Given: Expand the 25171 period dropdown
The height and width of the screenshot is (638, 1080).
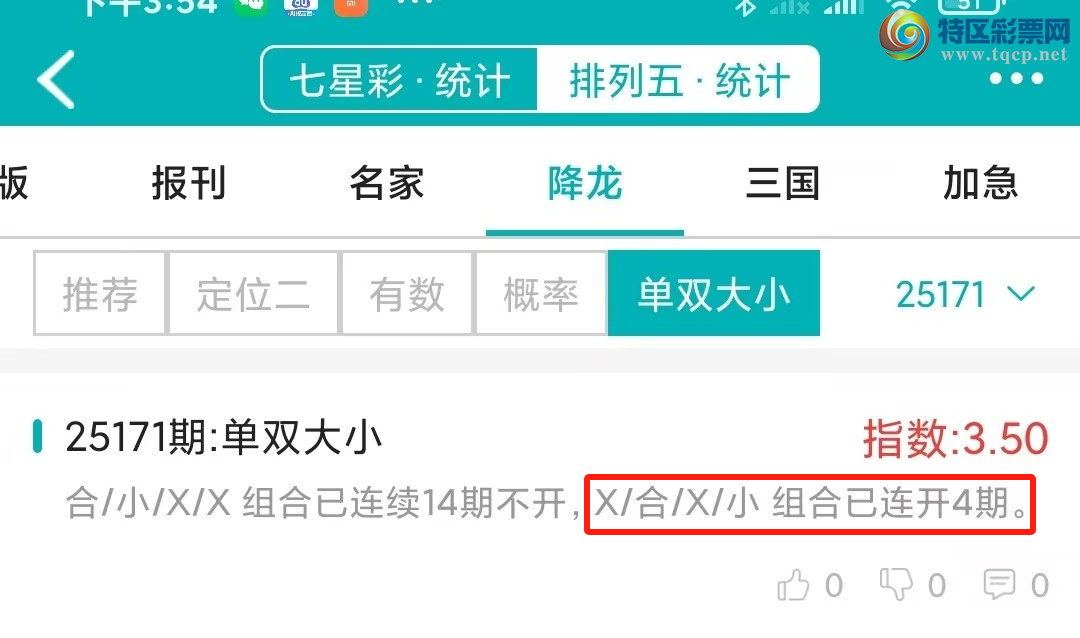Looking at the screenshot, I should [x=964, y=295].
